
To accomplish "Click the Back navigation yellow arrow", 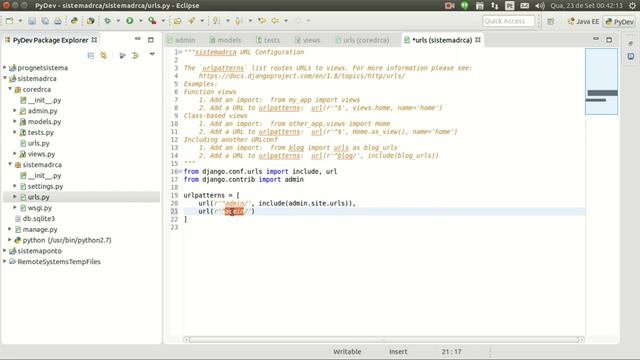I will pos(275,20).
